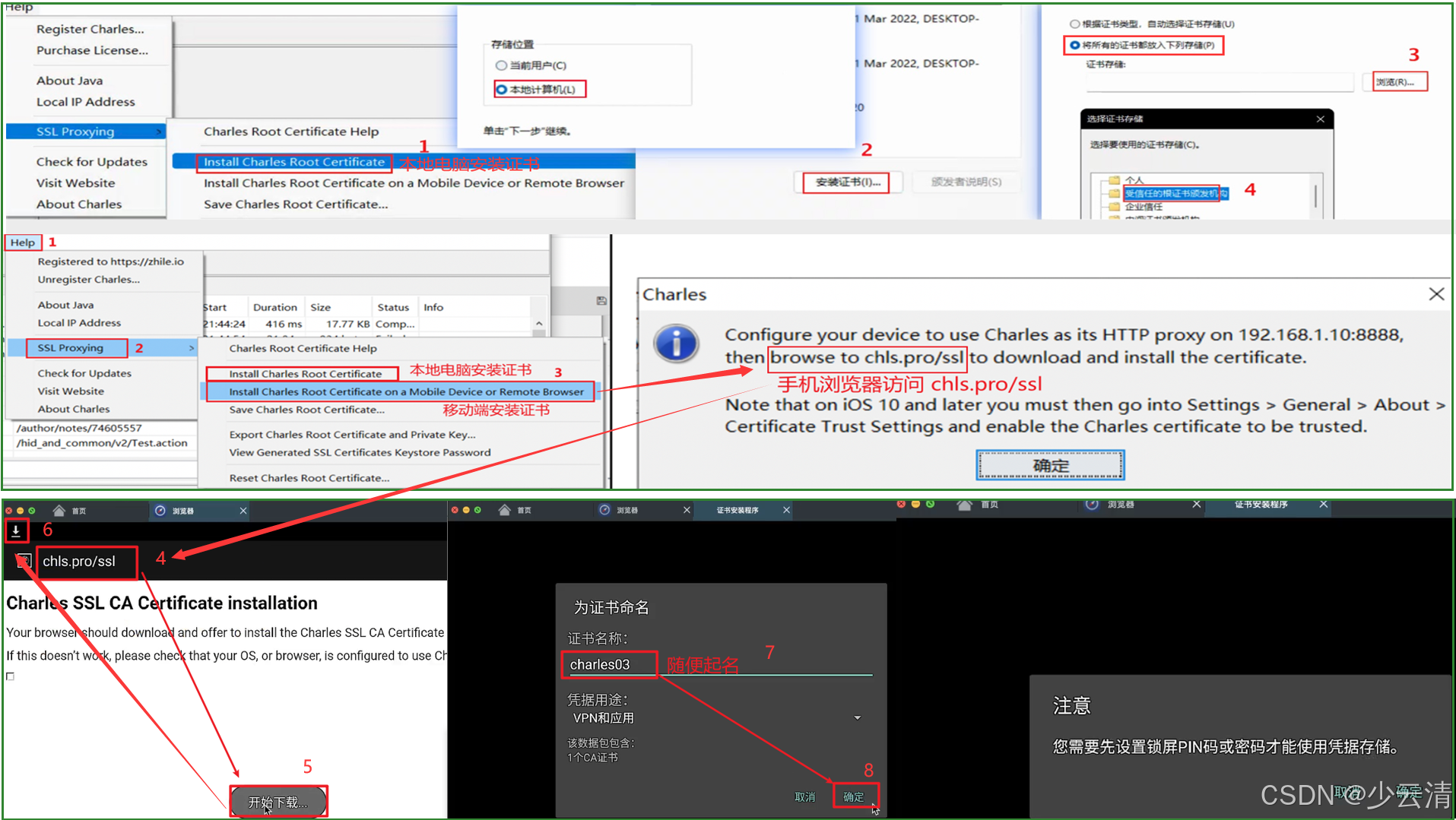
Task: Choose Reset Charles Root Certificate... entry
Action: tap(309, 478)
